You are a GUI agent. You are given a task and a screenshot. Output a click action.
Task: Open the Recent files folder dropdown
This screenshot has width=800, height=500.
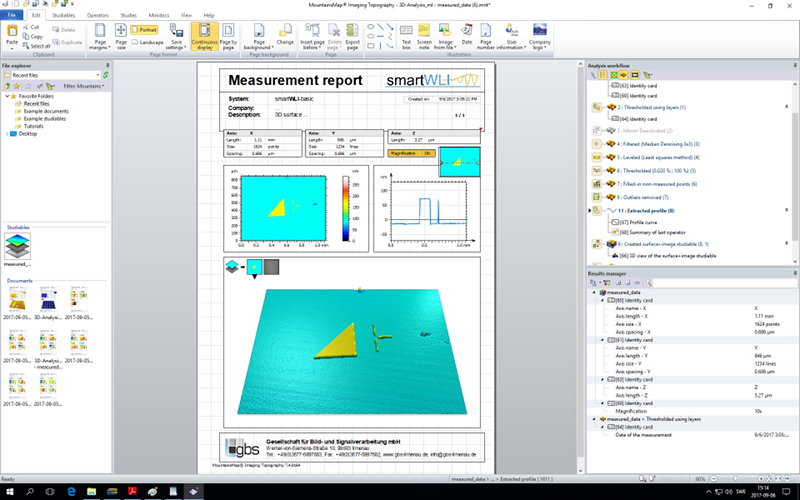tap(96, 75)
